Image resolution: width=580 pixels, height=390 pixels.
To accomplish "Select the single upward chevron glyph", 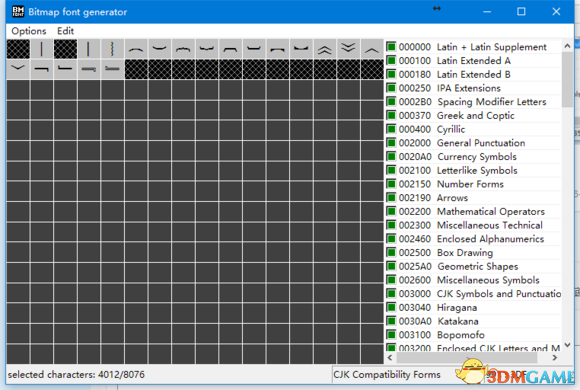I will (372, 49).
